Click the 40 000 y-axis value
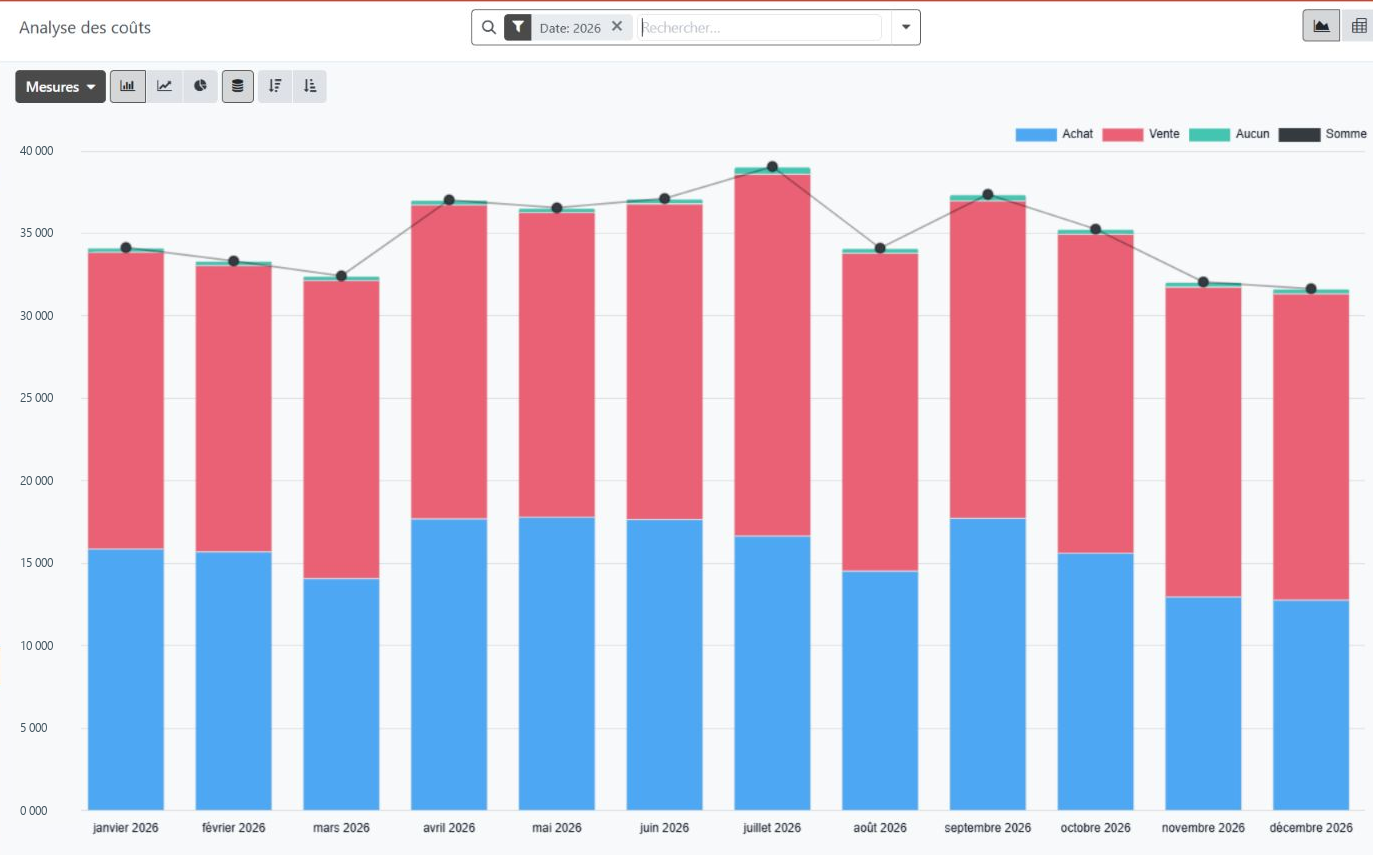Screen dimensions: 1373x855 (36, 151)
